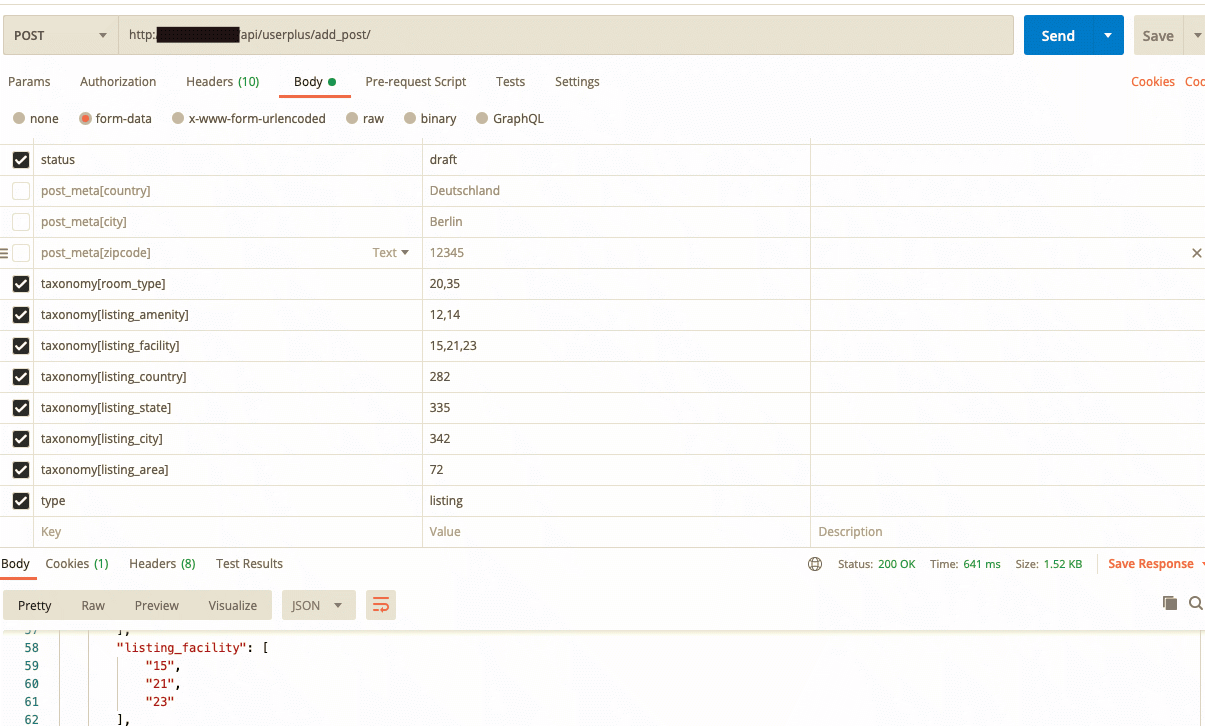This screenshot has width=1205, height=726.
Task: Remove the post_meta[zipcode] row with X icon
Action: click(1197, 253)
